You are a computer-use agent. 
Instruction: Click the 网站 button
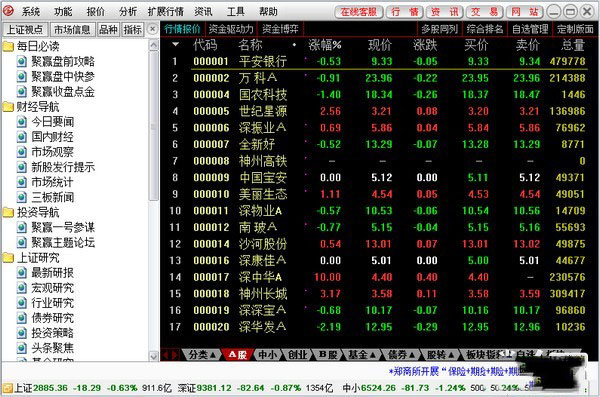525,12
